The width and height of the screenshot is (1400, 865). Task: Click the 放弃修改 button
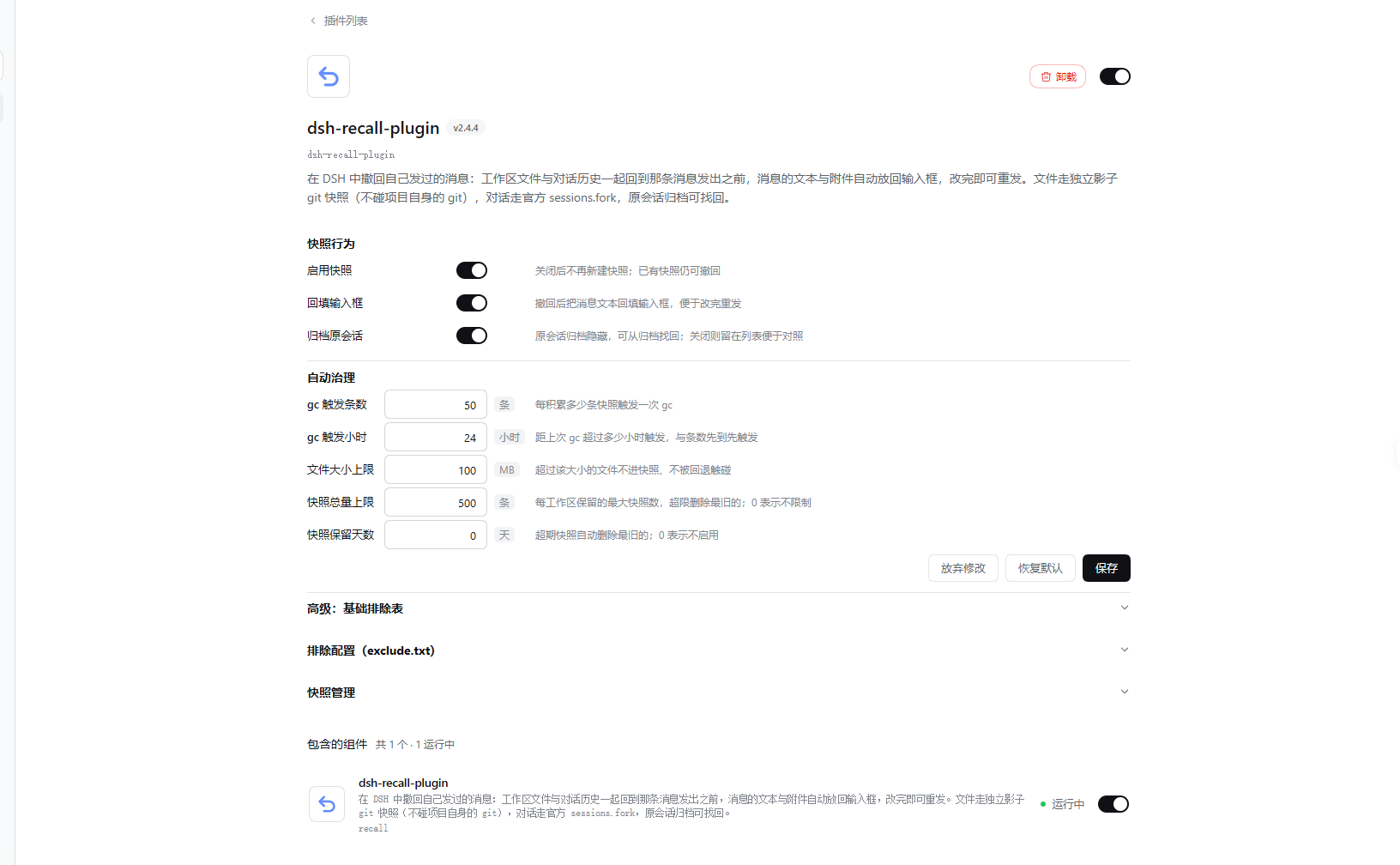963,568
